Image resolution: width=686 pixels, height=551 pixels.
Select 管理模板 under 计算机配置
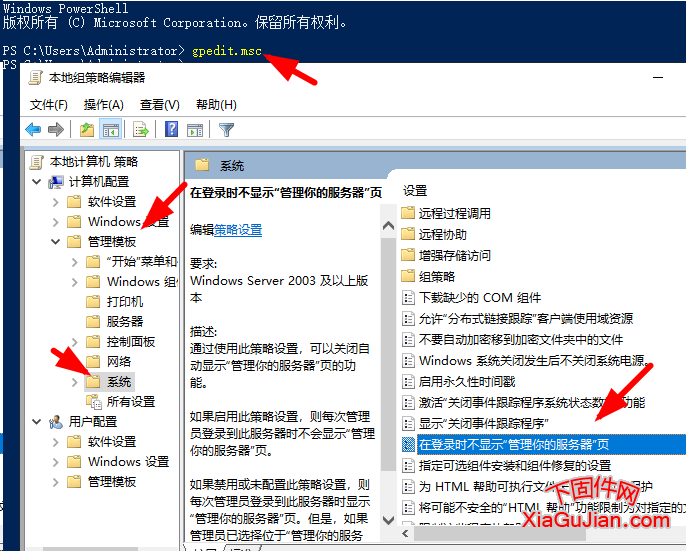pos(112,242)
